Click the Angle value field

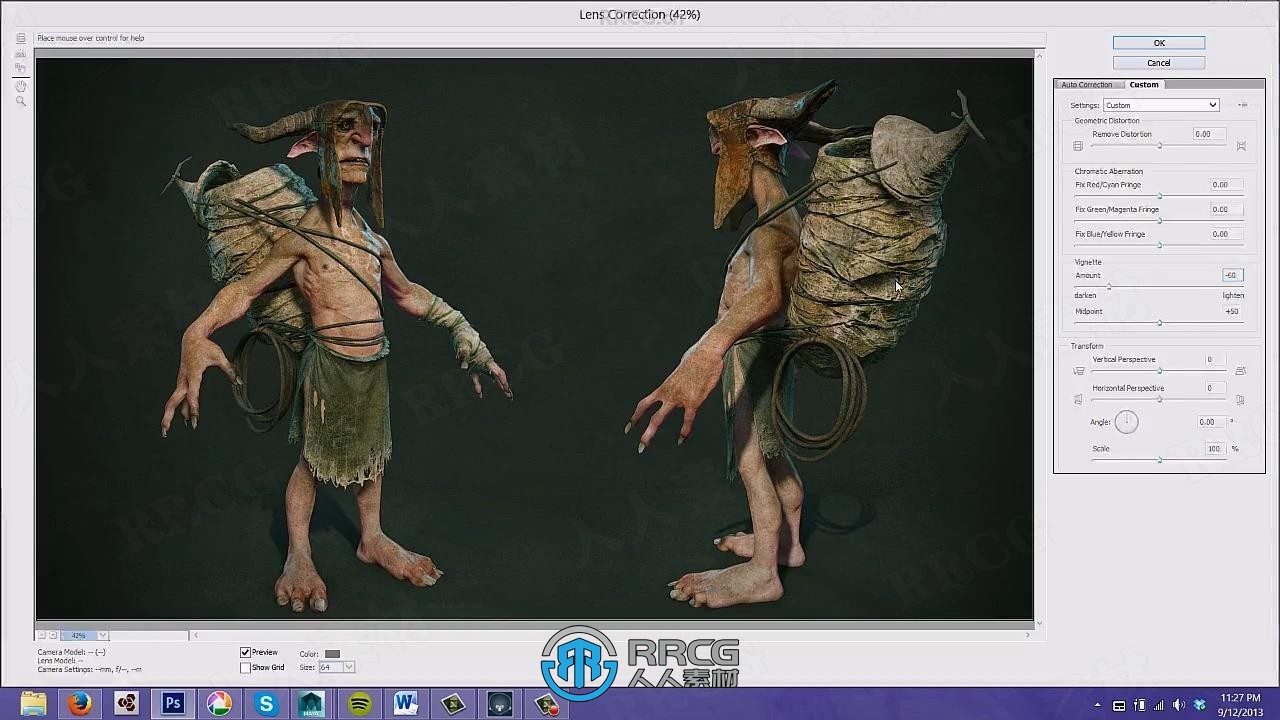click(1211, 422)
